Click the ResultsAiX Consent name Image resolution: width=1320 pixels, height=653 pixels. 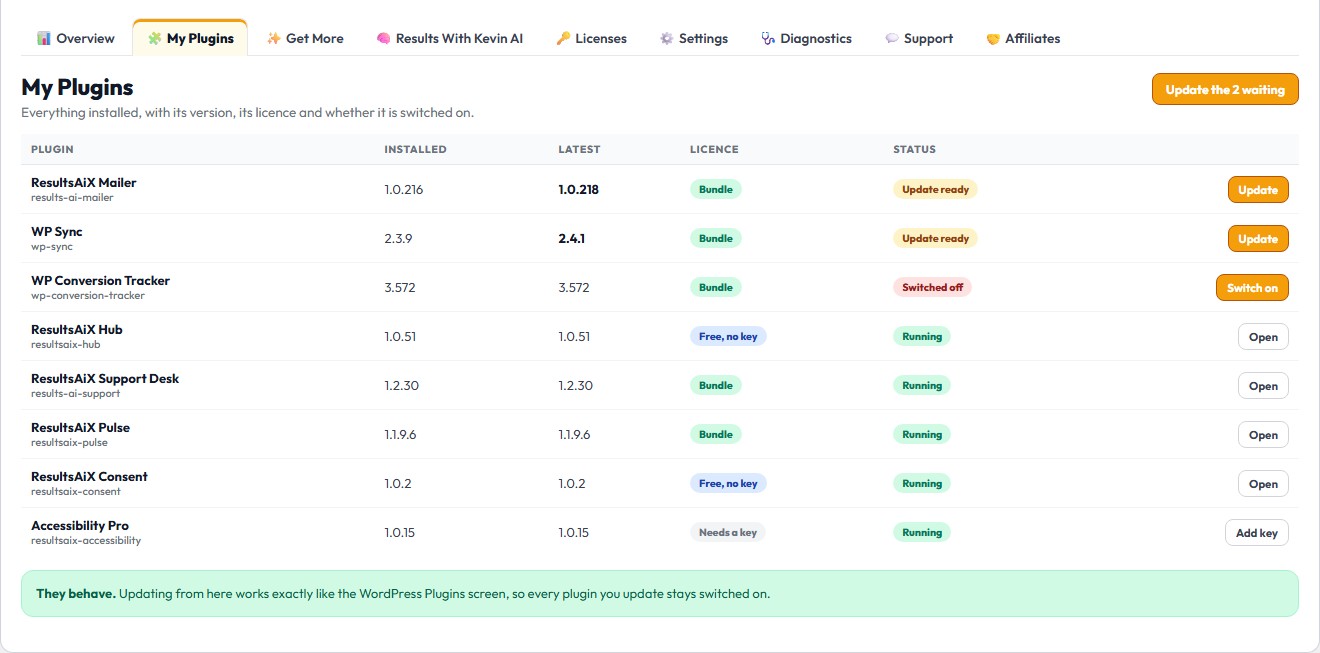point(89,476)
